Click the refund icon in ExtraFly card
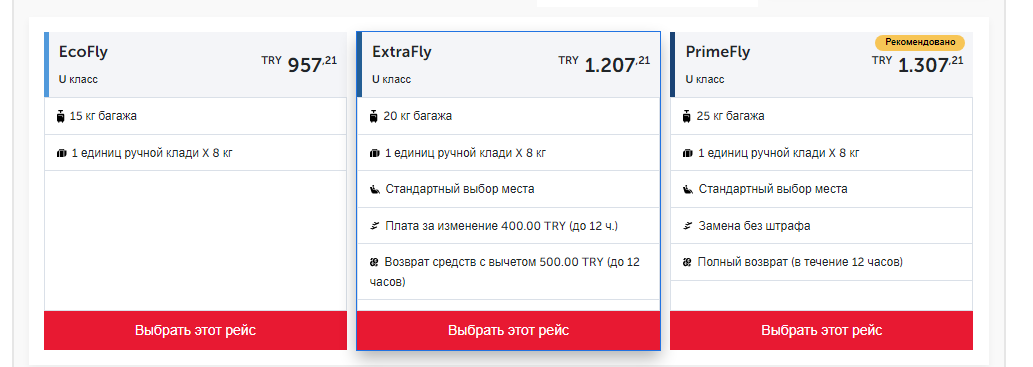The height and width of the screenshot is (367, 1033). tap(374, 262)
